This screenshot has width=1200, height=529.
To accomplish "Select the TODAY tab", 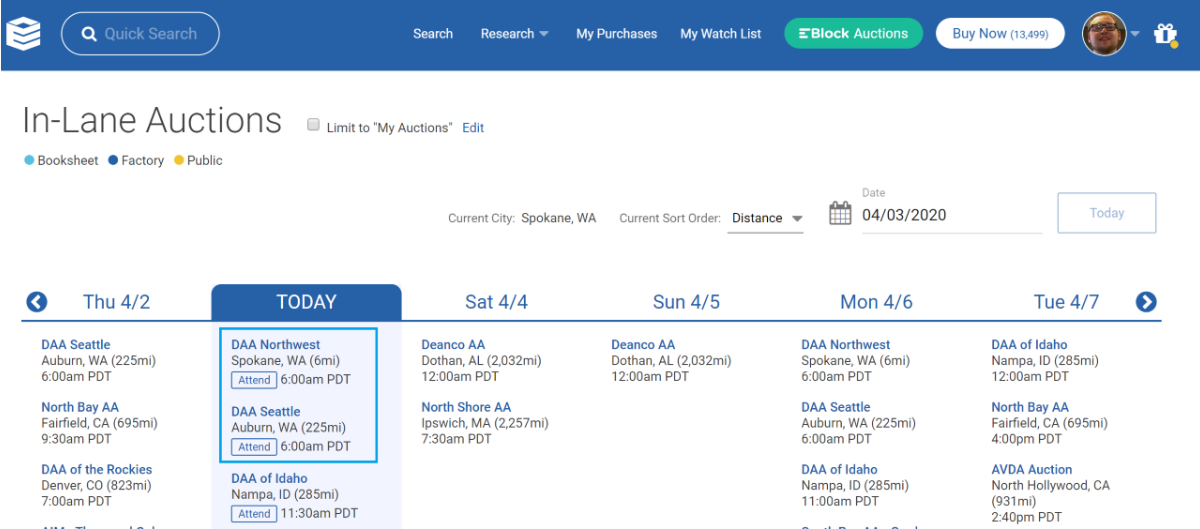I will (306, 302).
